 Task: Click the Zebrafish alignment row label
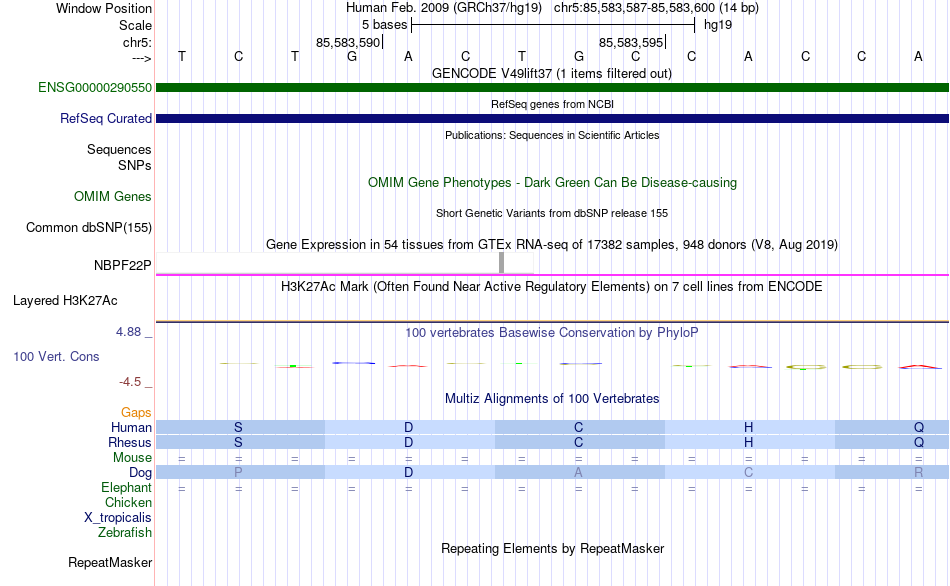click(x=125, y=532)
